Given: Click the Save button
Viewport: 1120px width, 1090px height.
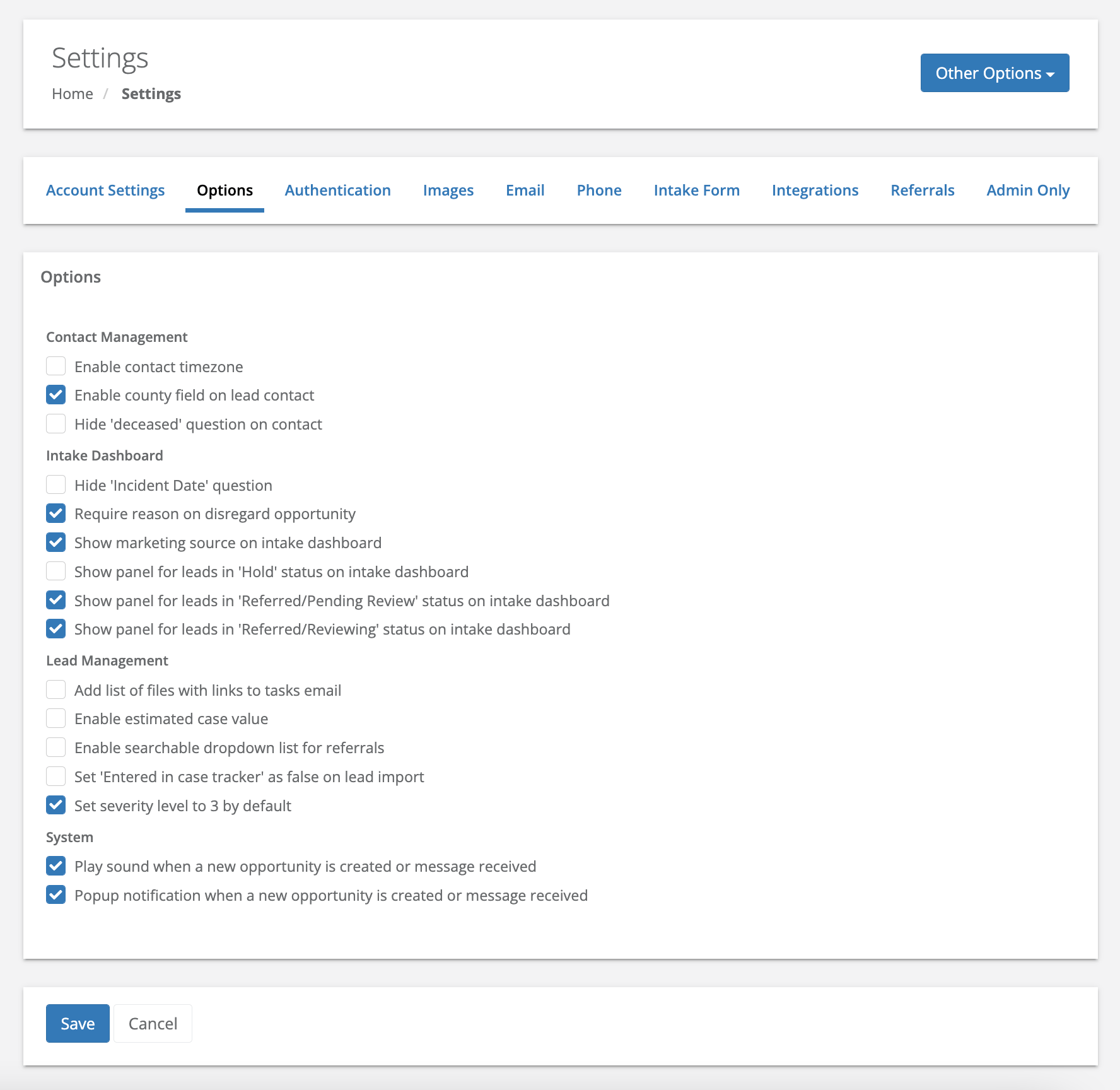Looking at the screenshot, I should pos(78,1023).
